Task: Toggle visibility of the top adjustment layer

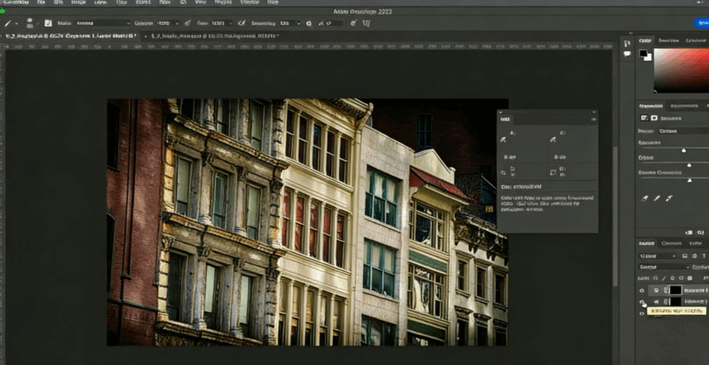Action: click(x=642, y=290)
